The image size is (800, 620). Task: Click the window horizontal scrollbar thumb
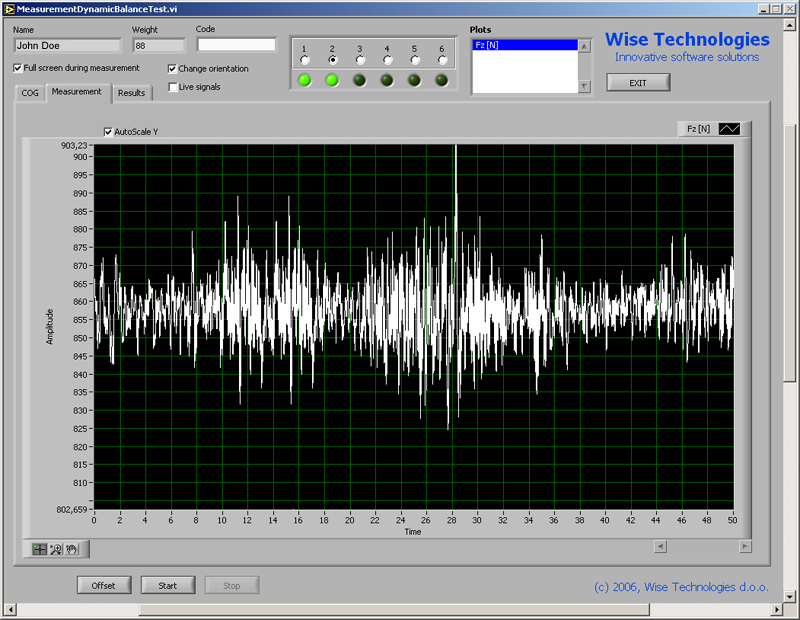[394, 609]
